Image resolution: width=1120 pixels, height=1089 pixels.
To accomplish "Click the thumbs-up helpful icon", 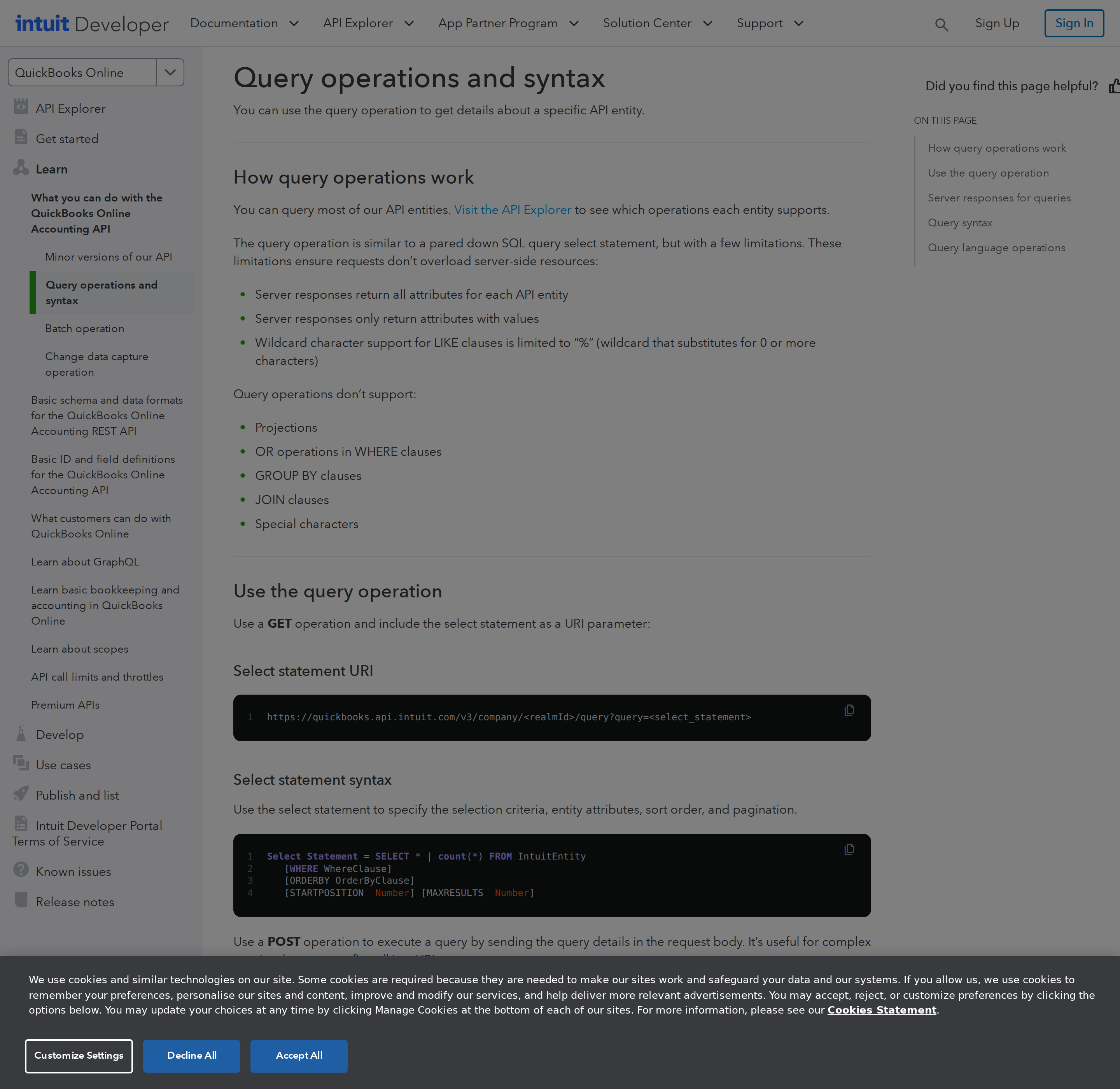I will (x=1114, y=86).
